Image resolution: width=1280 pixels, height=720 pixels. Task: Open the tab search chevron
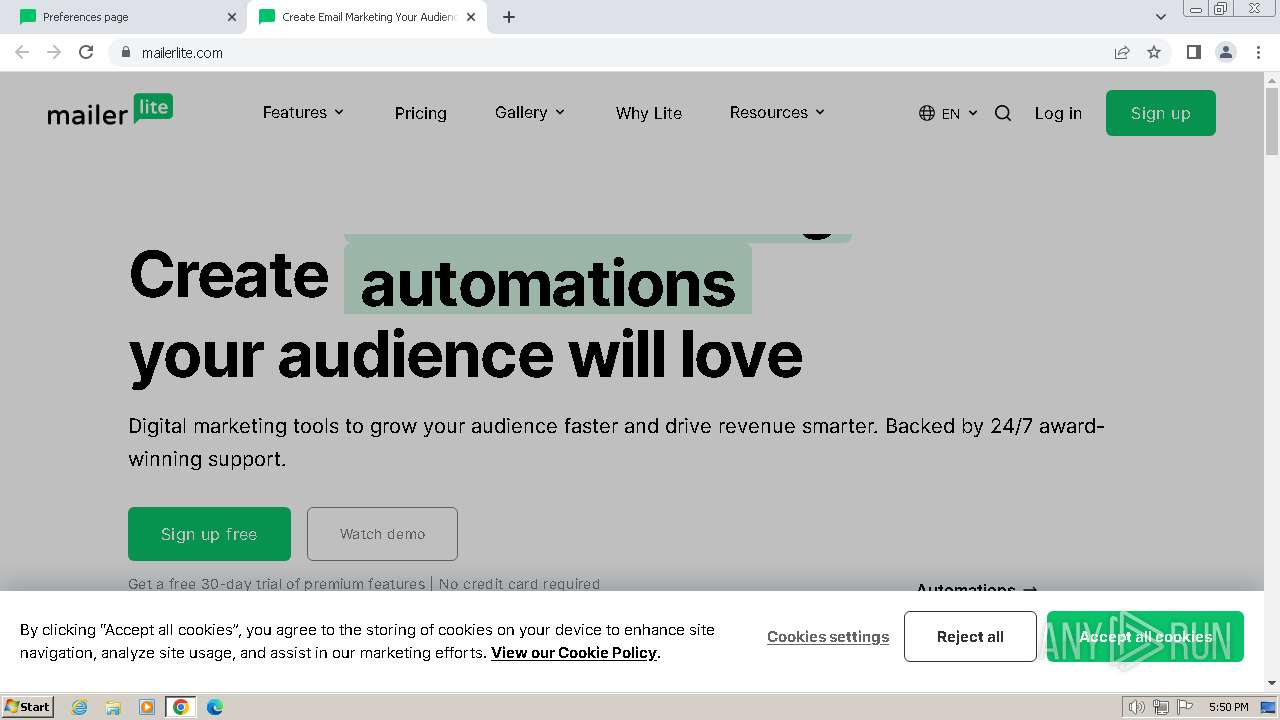click(1160, 17)
